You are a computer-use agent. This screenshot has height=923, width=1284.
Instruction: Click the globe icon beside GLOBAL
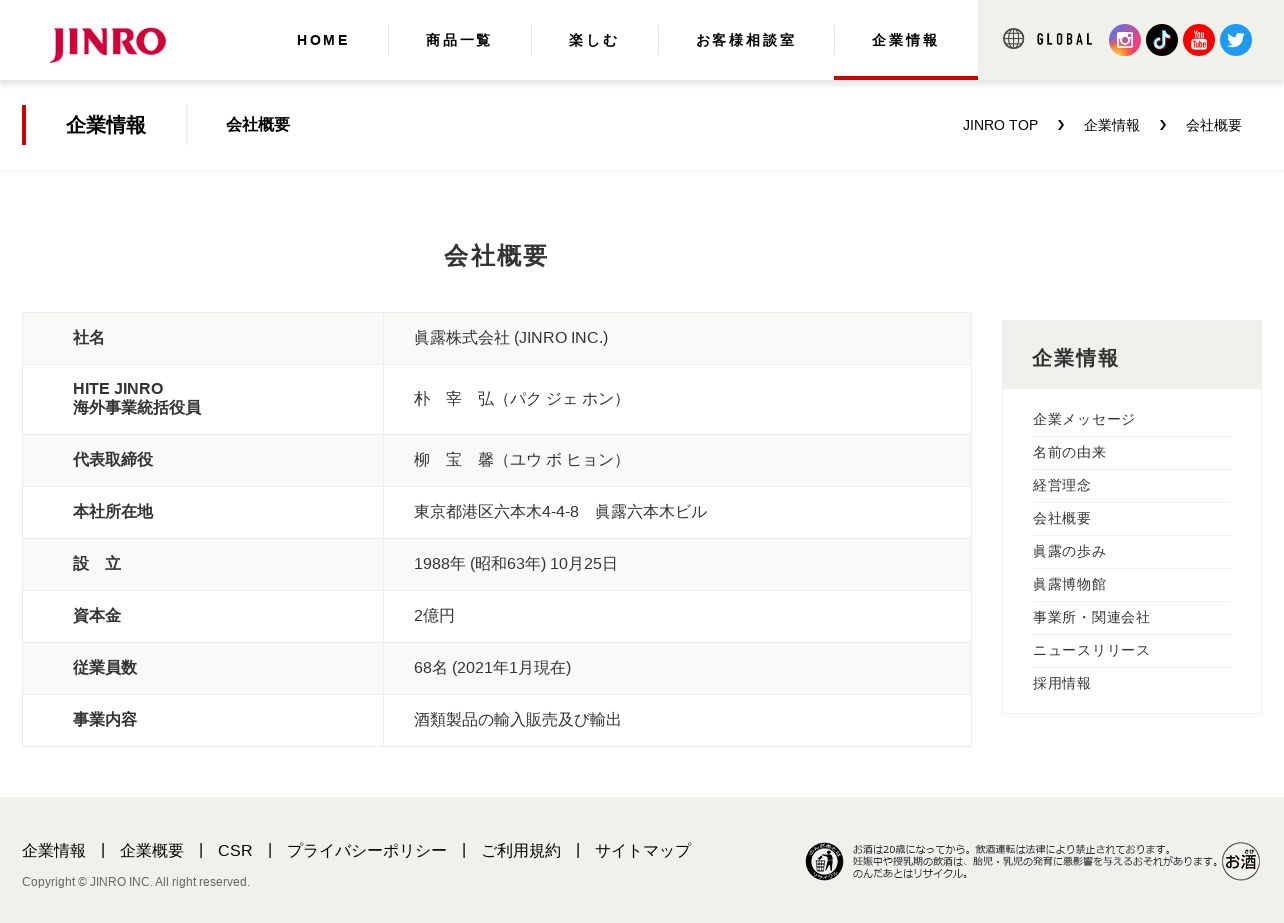(x=1014, y=39)
